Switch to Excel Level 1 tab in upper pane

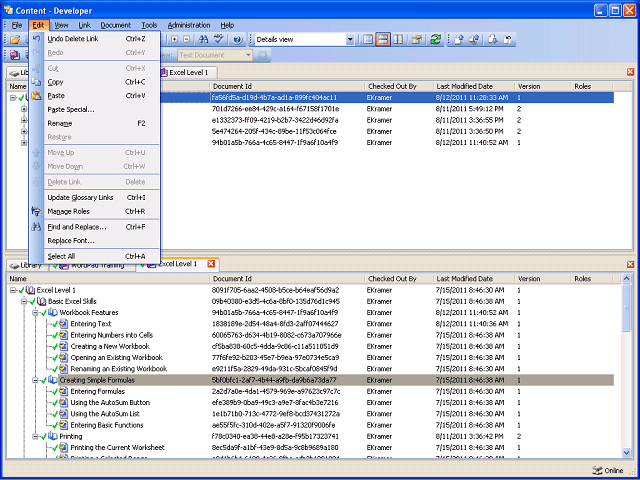(x=188, y=73)
